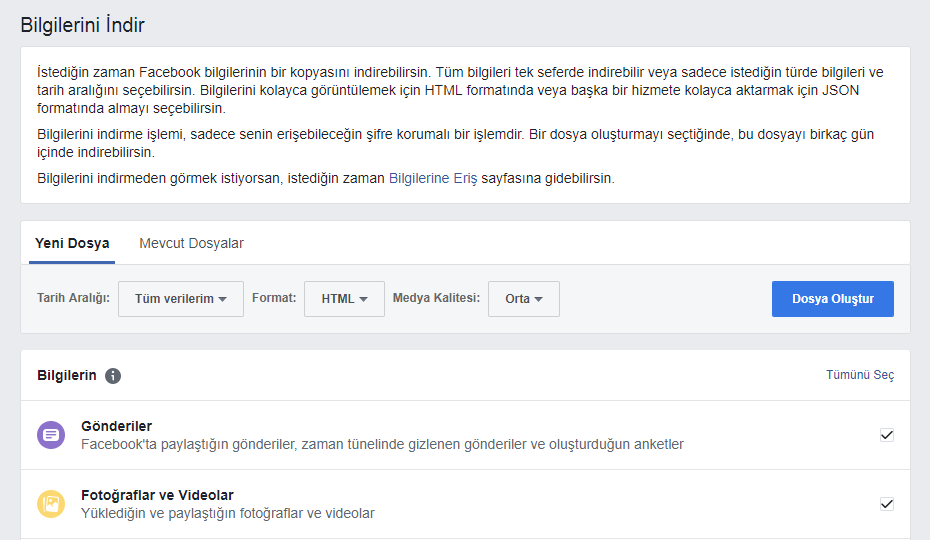Click the Gönderiler description text about anketler
930x540 pixels.
click(x=383, y=444)
